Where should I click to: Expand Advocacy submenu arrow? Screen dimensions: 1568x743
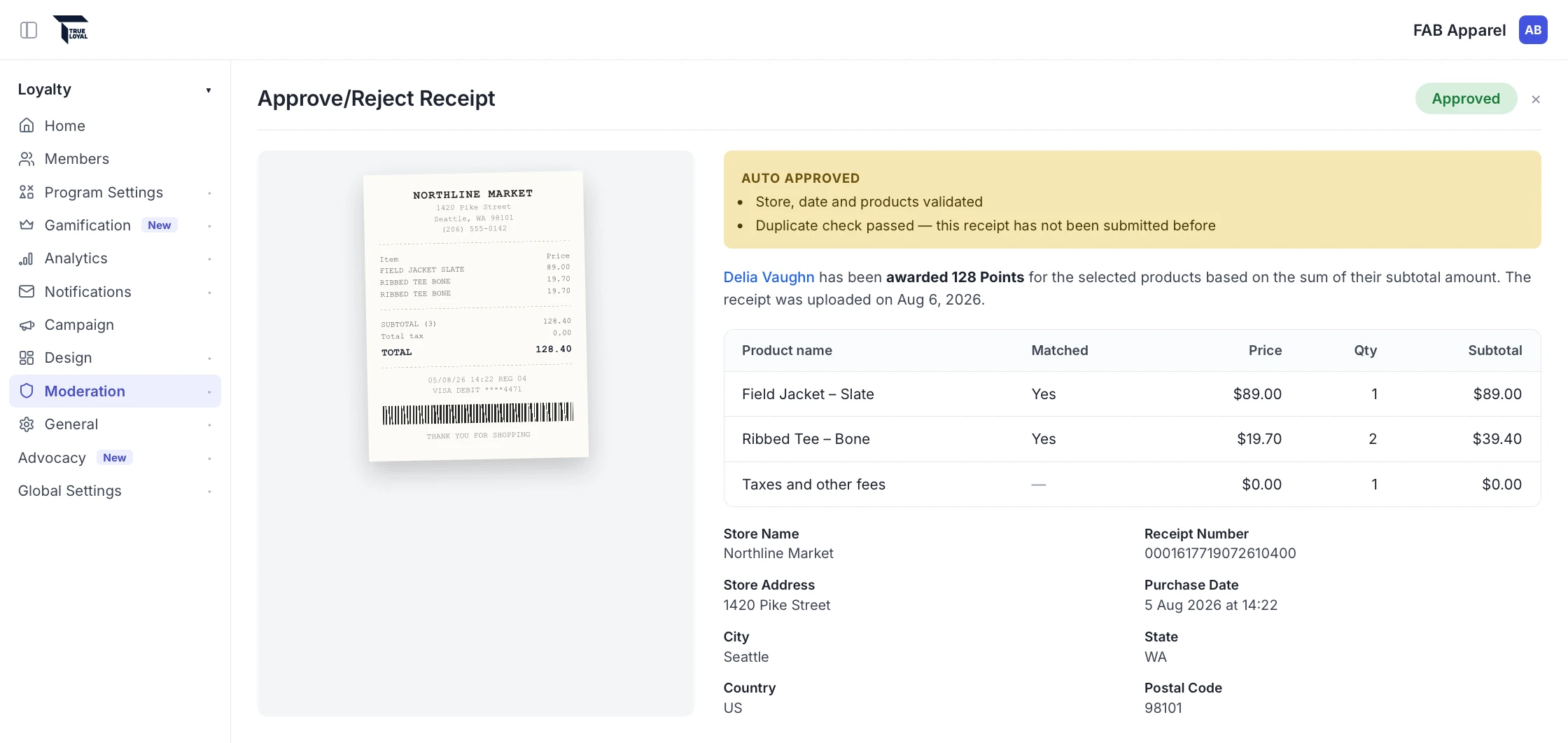pyautogui.click(x=209, y=459)
